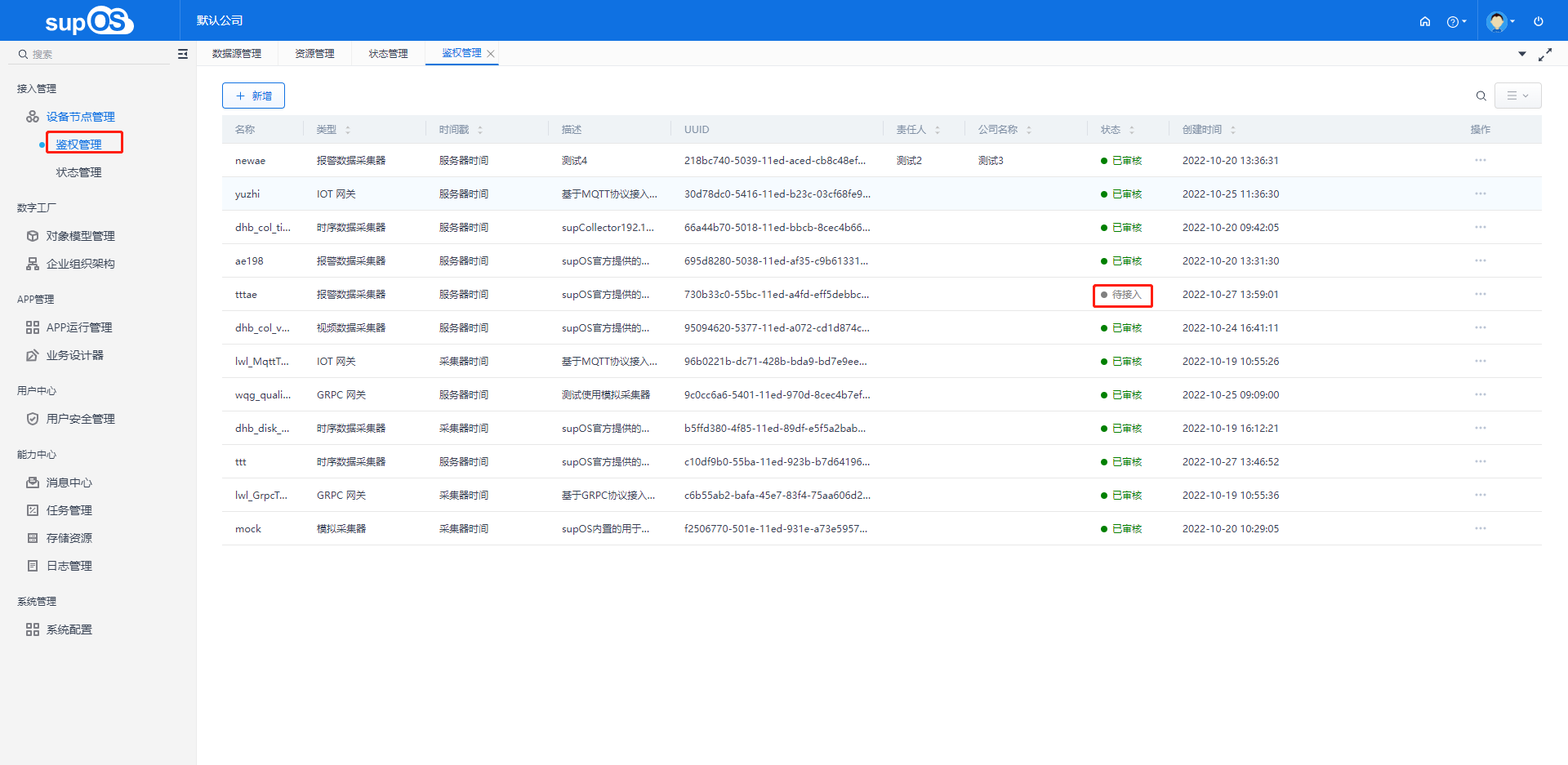
Task: Toggle fullscreen expand icon
Action: (1545, 55)
